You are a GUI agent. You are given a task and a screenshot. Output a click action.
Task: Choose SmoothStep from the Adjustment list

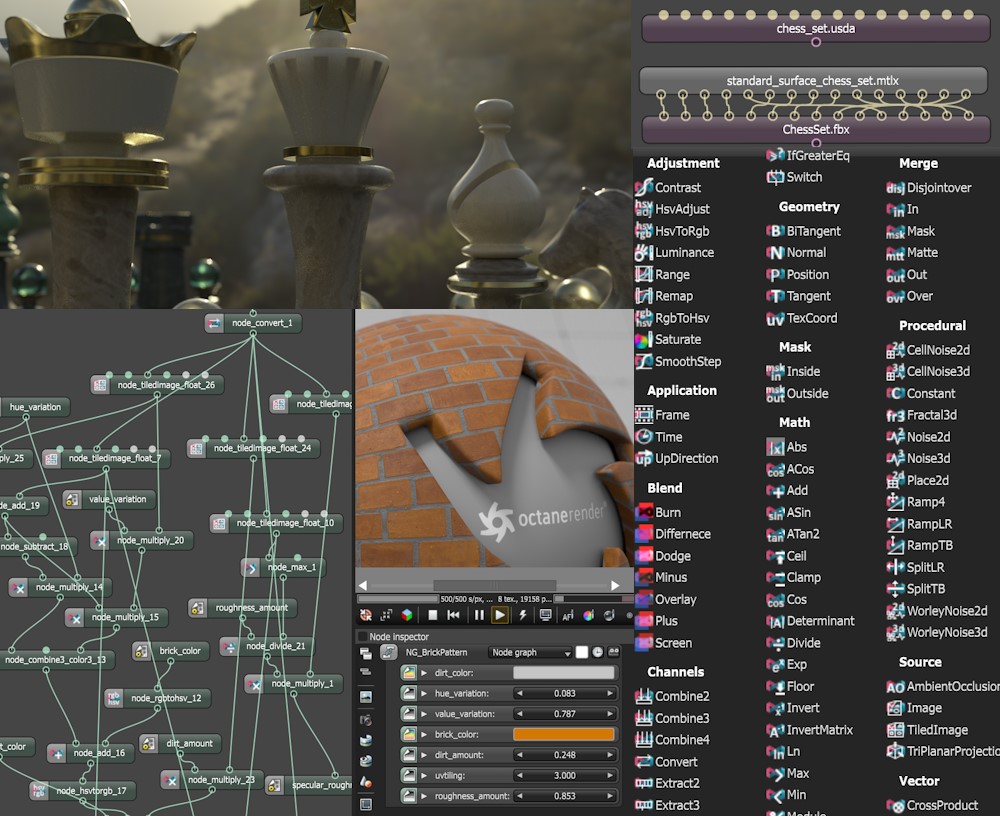point(678,362)
